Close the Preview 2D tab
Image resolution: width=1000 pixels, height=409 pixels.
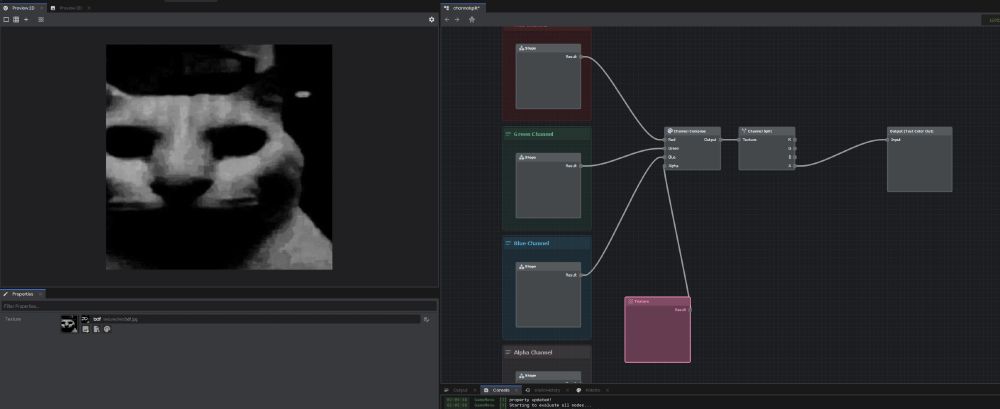[41, 8]
